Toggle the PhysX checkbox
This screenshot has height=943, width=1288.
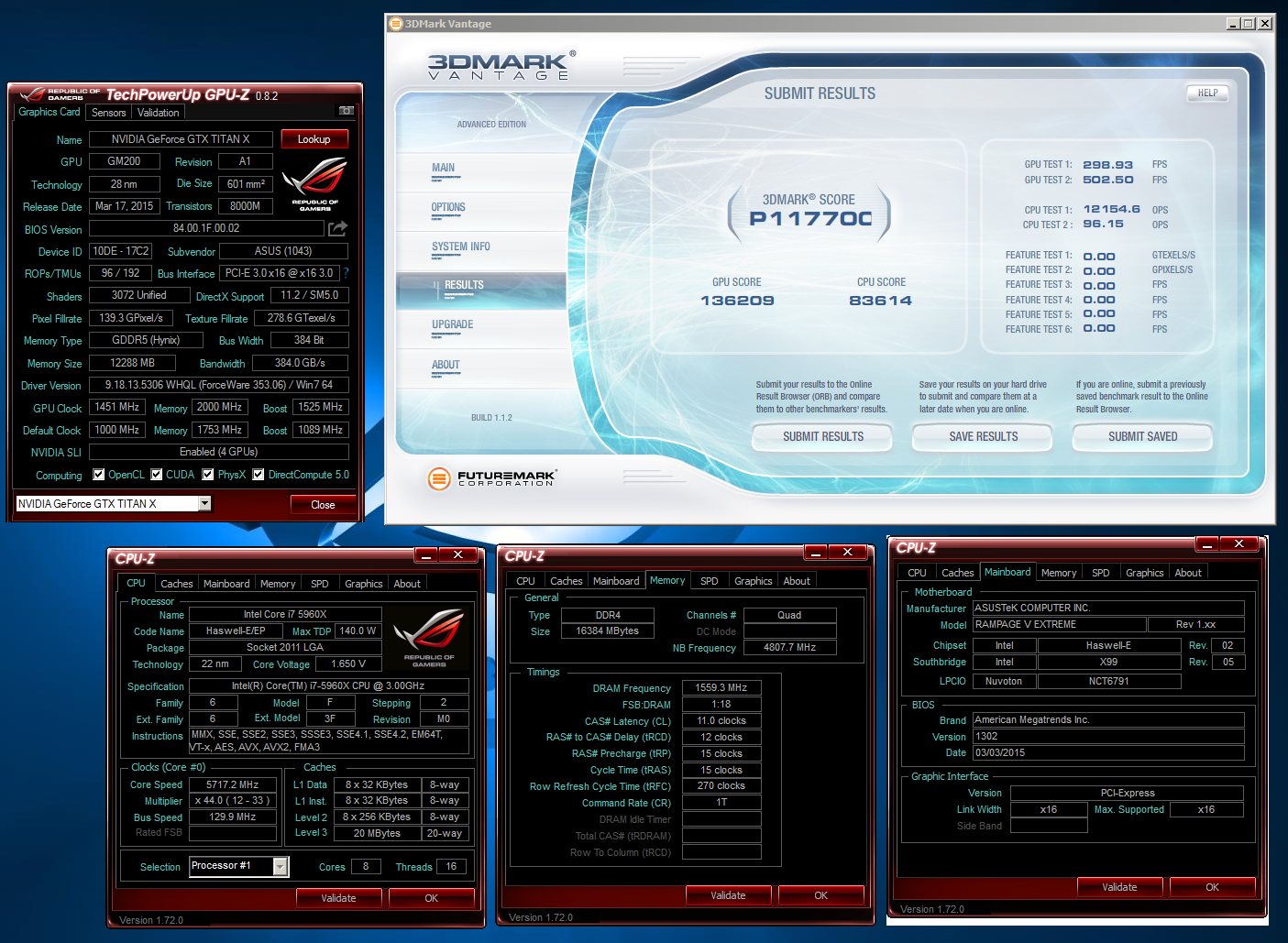click(x=208, y=475)
